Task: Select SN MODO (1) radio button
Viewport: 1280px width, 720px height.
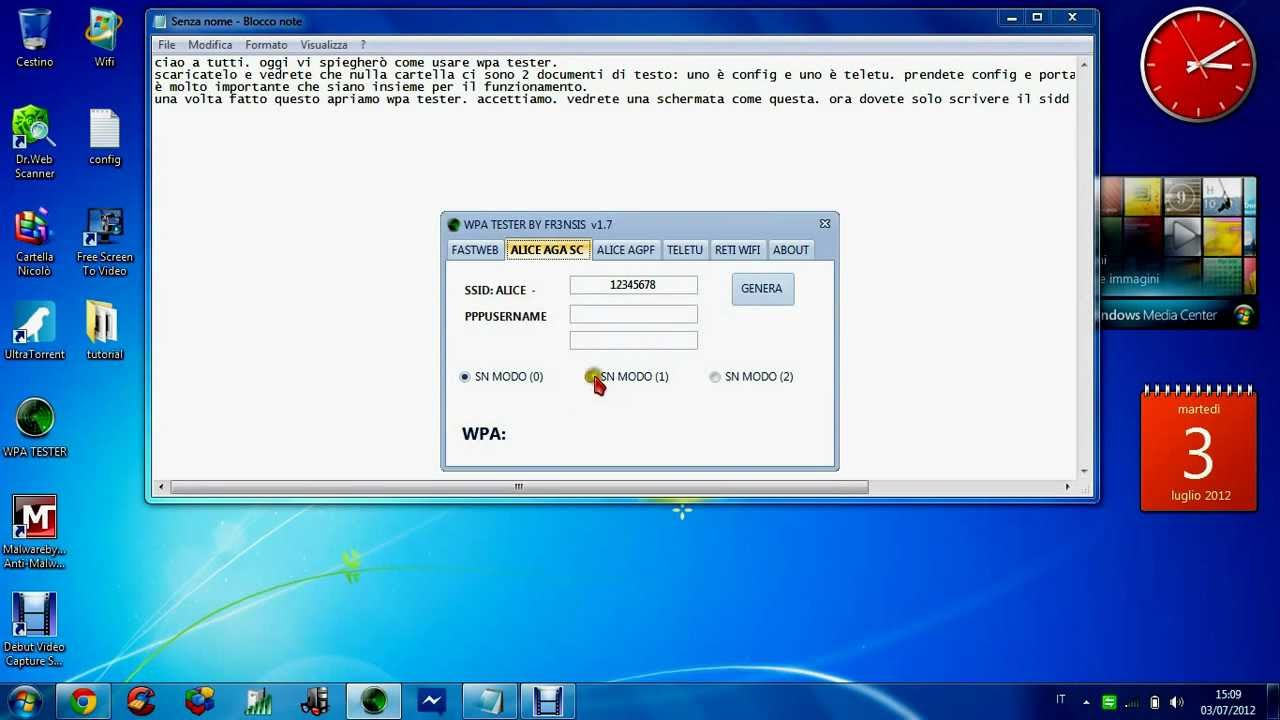Action: point(592,377)
